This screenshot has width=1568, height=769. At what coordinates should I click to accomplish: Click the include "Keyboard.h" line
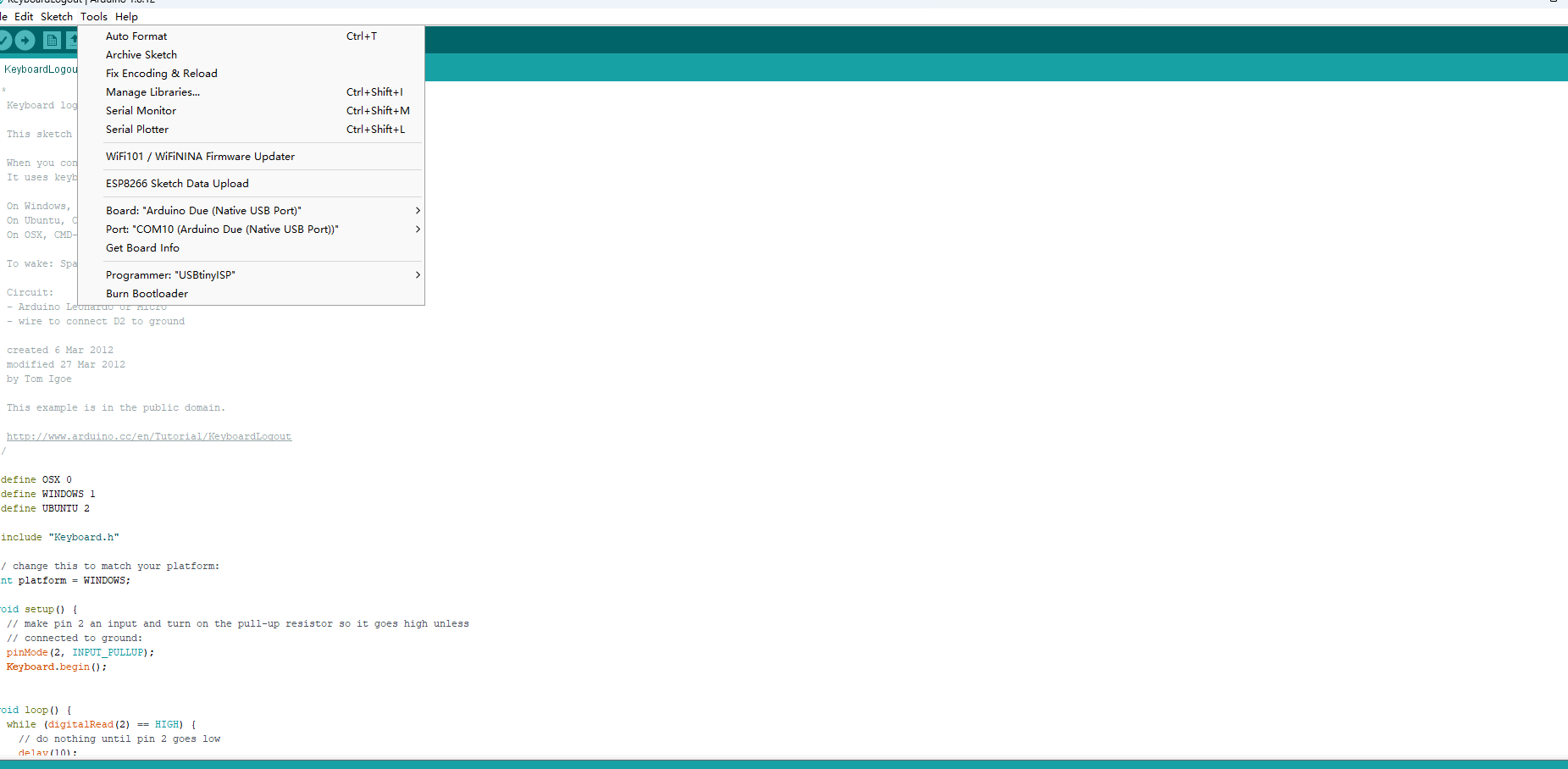[60, 537]
